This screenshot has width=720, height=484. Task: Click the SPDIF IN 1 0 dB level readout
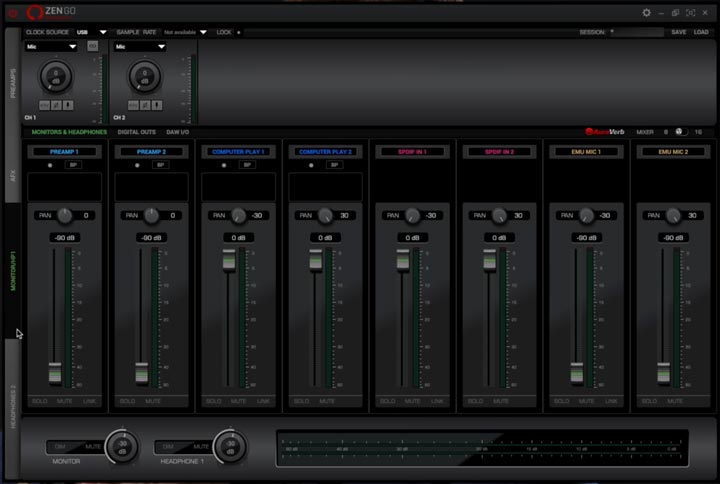tap(412, 237)
